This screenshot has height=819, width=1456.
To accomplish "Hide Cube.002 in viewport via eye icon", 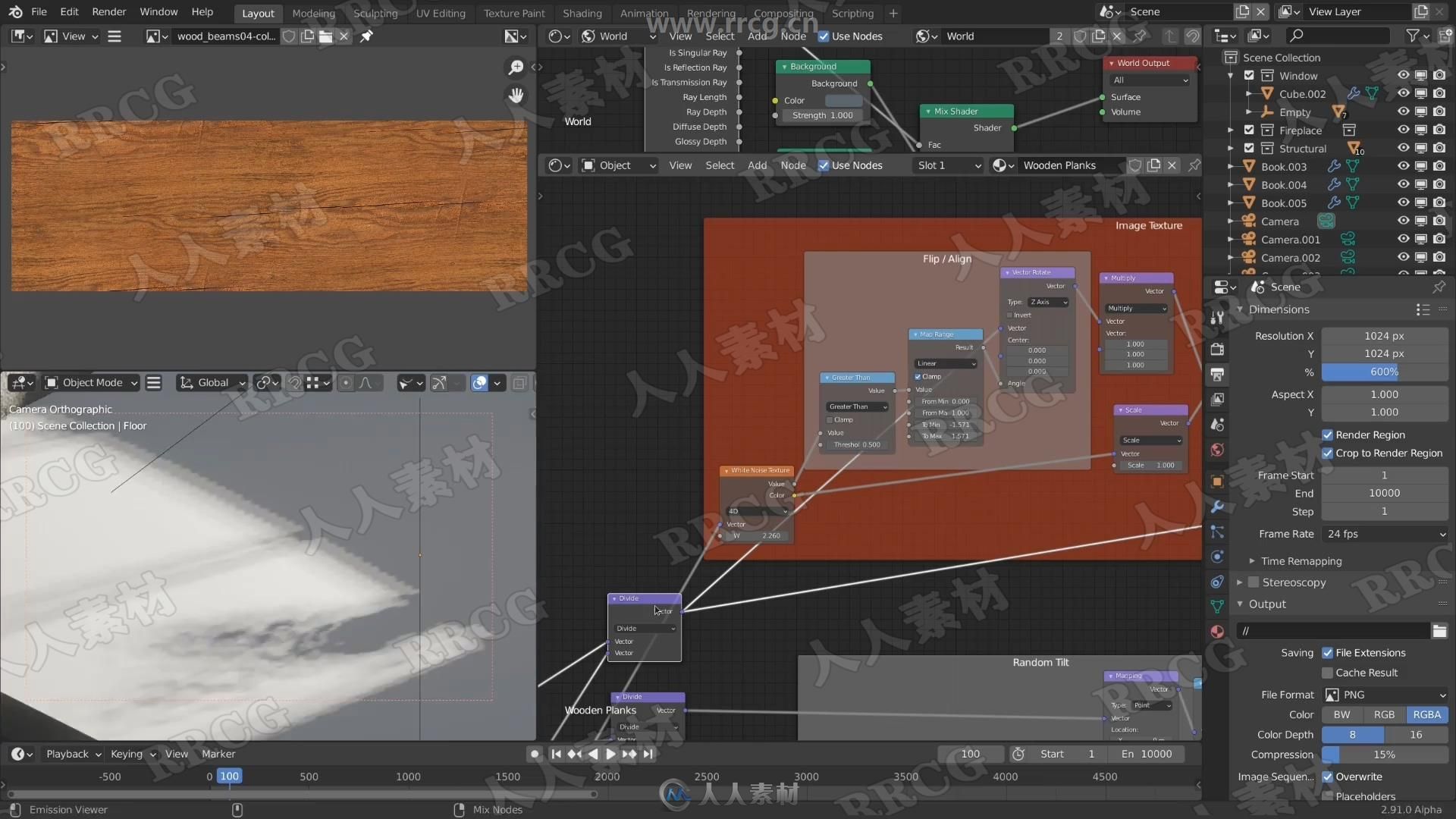I will pyautogui.click(x=1403, y=93).
